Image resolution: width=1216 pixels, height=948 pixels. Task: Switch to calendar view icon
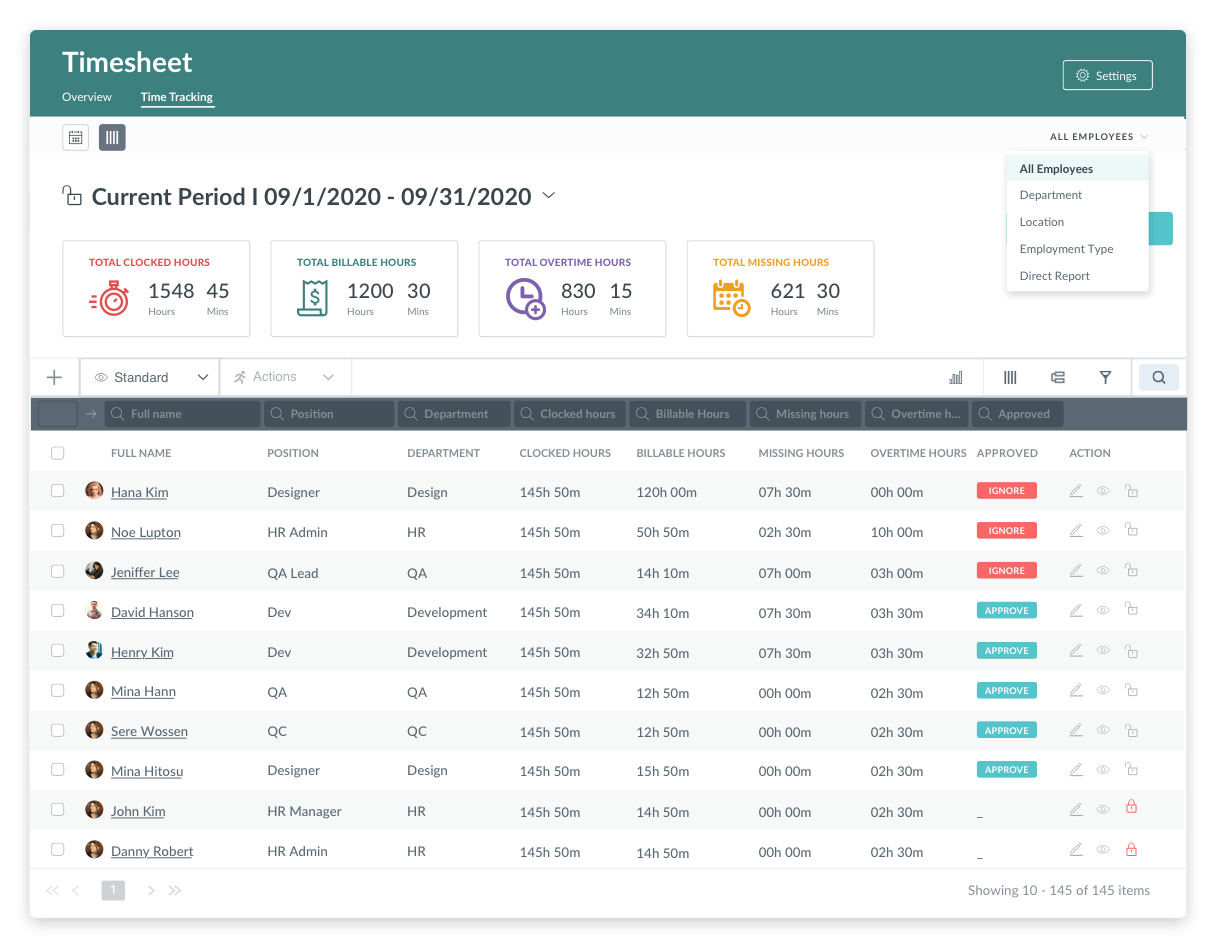click(75, 137)
